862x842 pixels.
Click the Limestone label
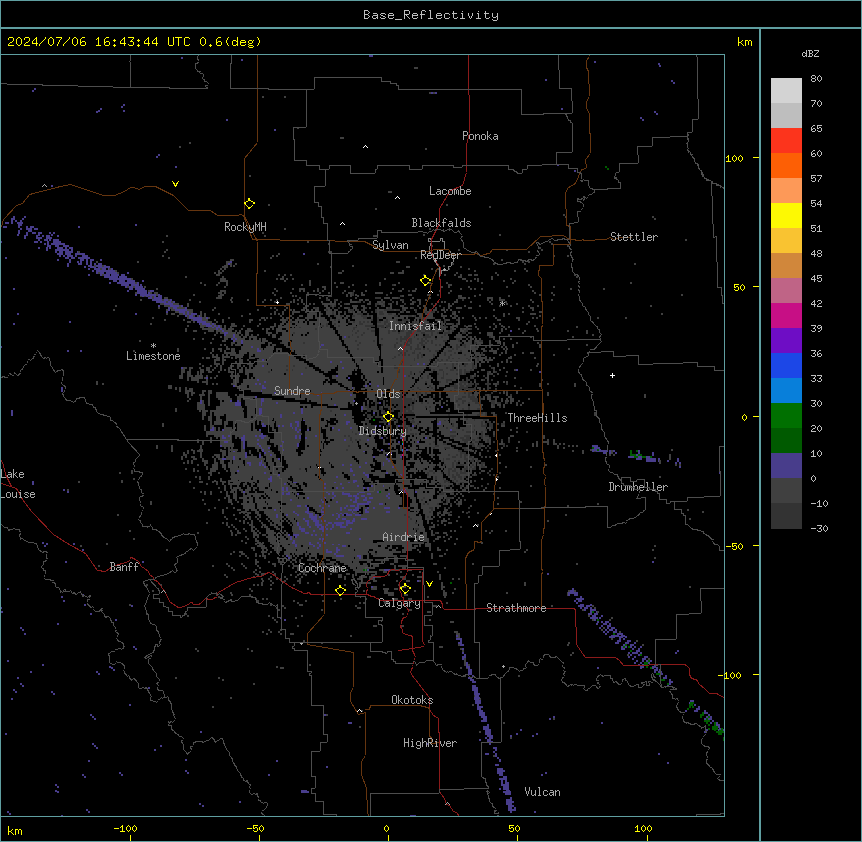(x=153, y=356)
